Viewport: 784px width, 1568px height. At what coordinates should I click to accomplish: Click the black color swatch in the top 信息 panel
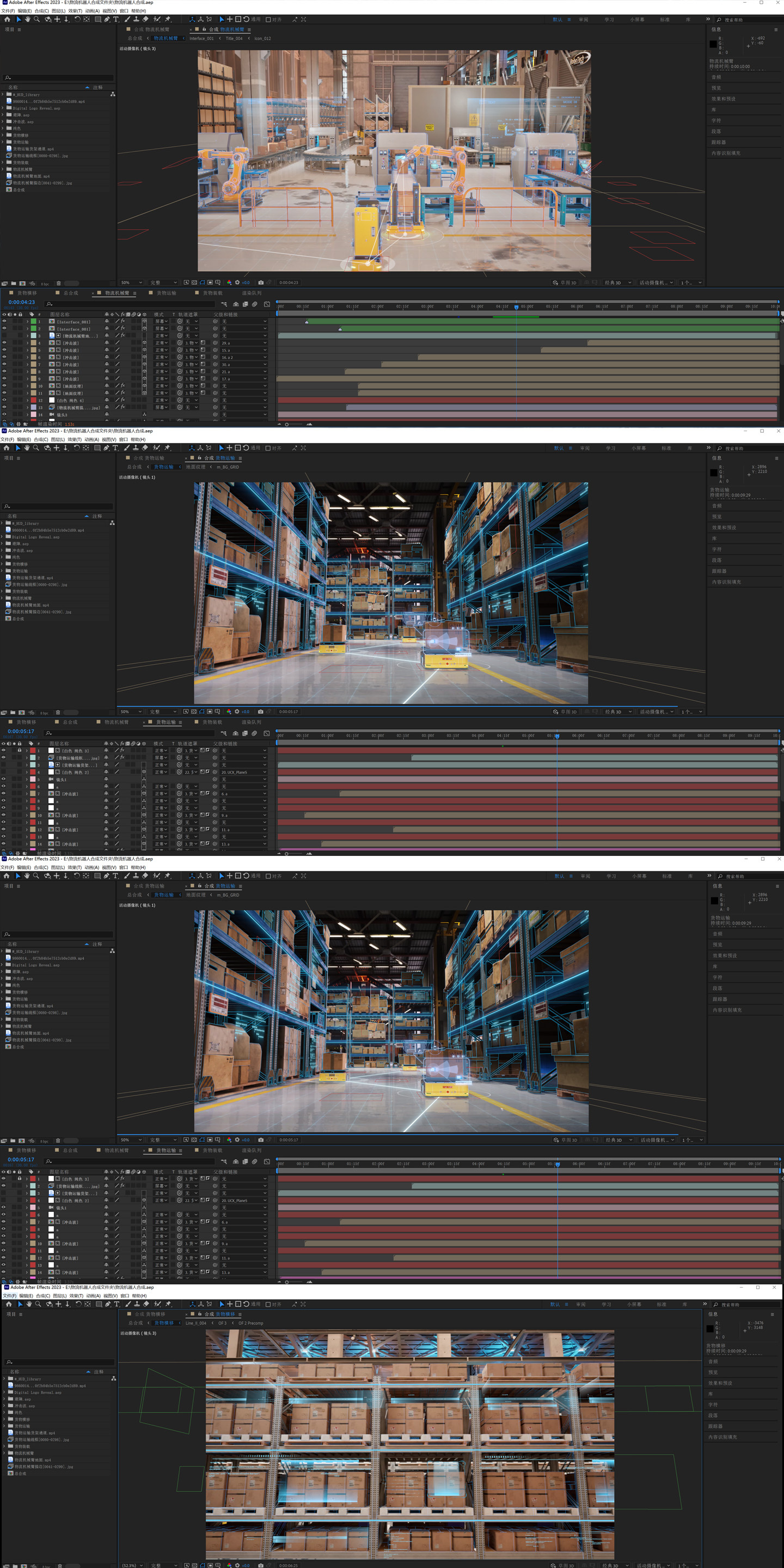[713, 44]
